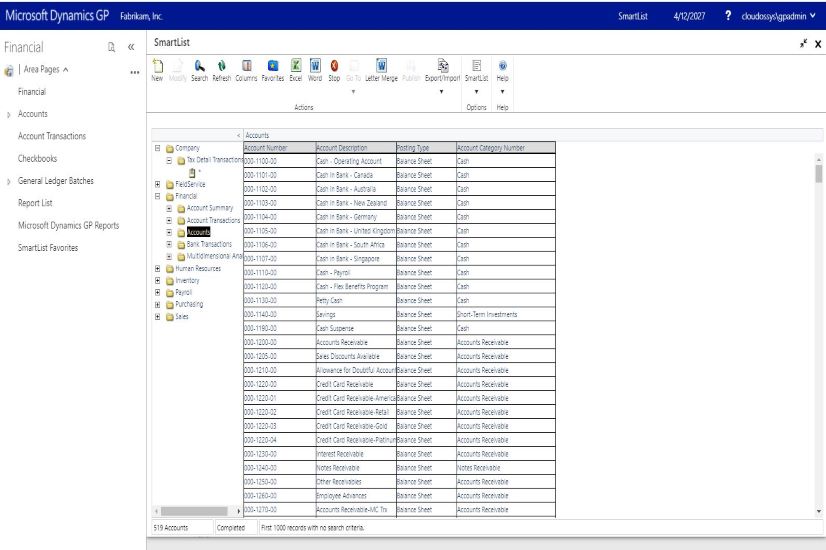Image resolution: width=826 pixels, height=550 pixels.
Task: Click the tree pane collapse arrow above Company
Action: tap(238, 135)
